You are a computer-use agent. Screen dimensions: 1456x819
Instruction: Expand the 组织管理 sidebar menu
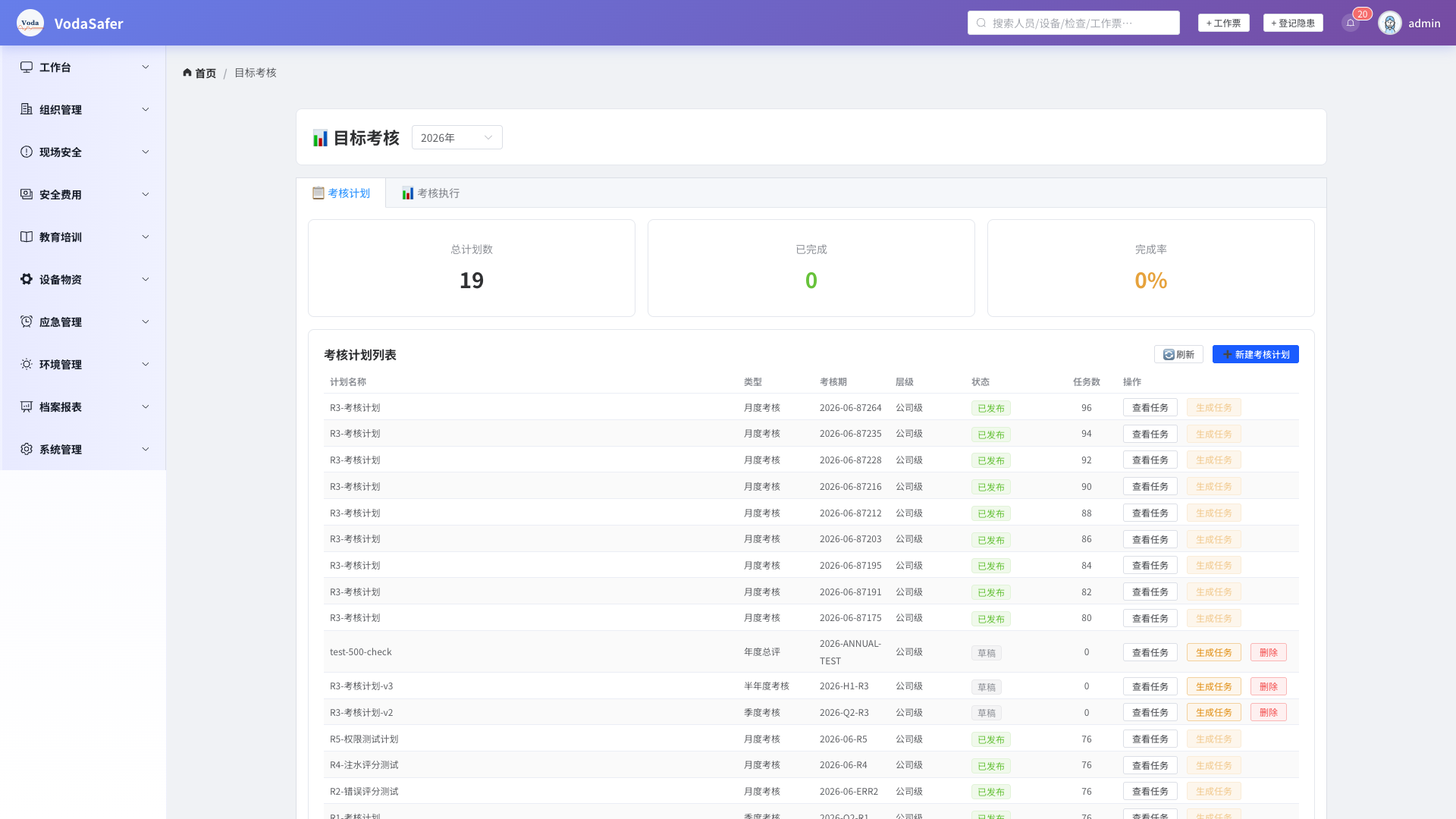pos(83,109)
